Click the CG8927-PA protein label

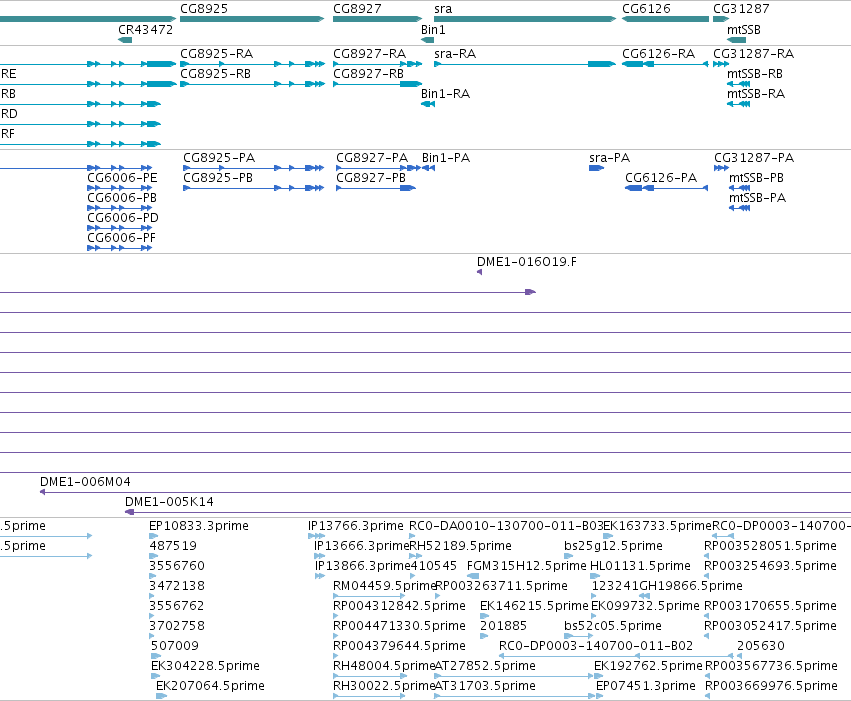click(x=372, y=158)
